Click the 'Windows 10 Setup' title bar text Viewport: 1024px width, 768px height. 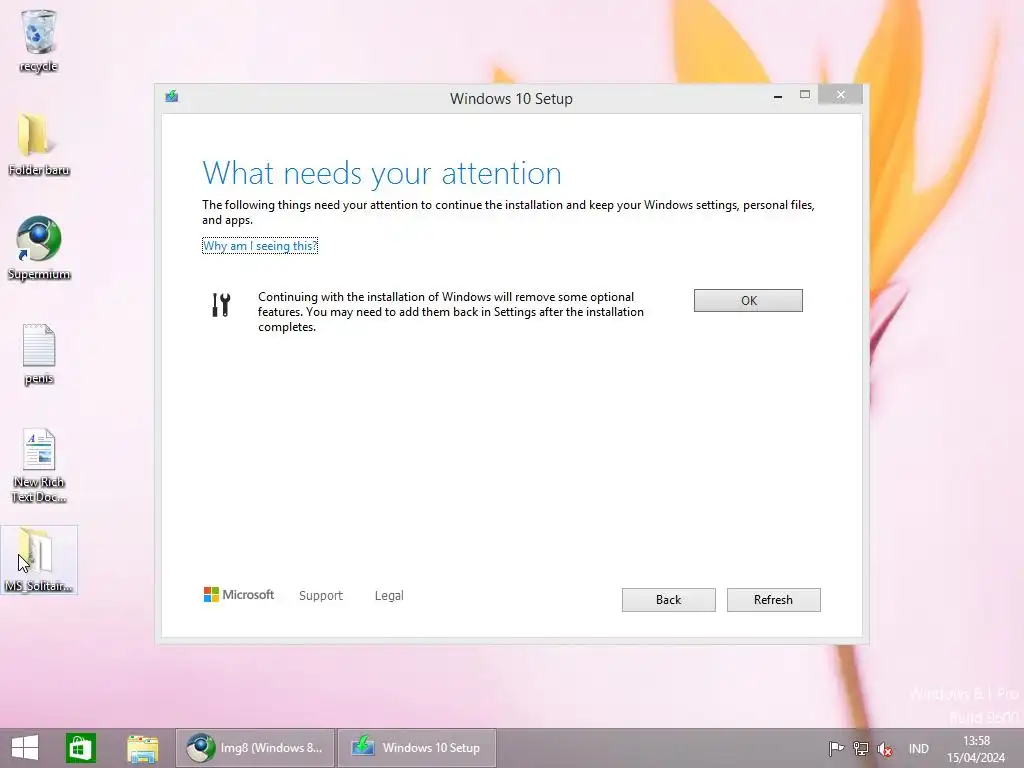click(x=511, y=99)
